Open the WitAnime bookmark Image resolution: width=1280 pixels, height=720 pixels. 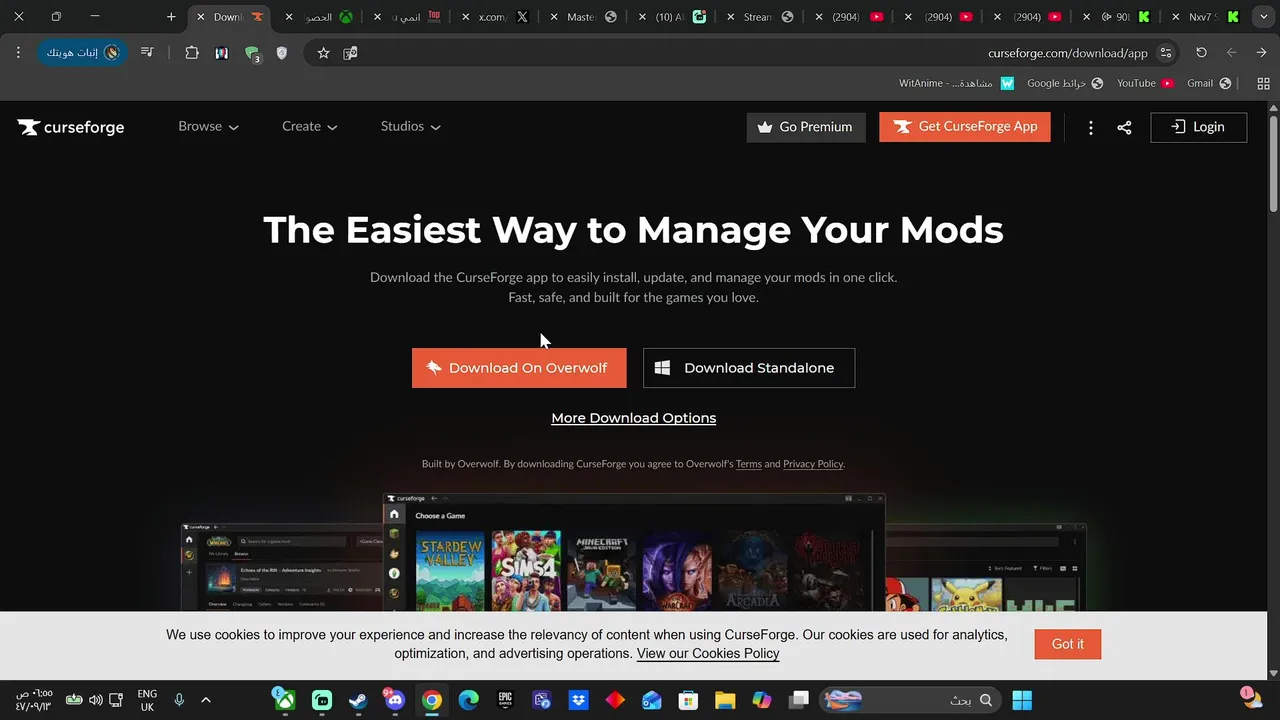click(x=956, y=83)
